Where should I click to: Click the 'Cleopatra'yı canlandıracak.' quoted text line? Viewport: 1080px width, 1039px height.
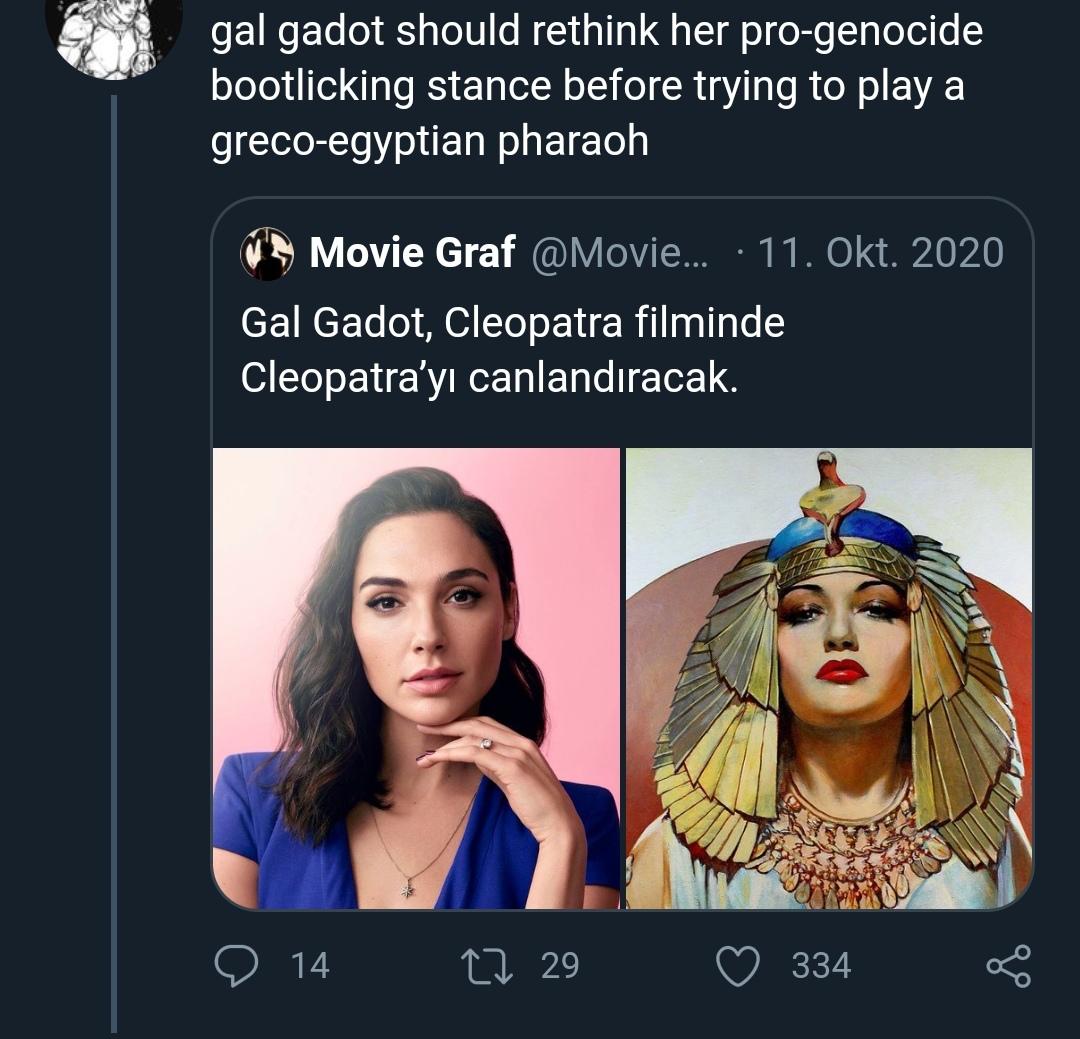click(x=489, y=377)
